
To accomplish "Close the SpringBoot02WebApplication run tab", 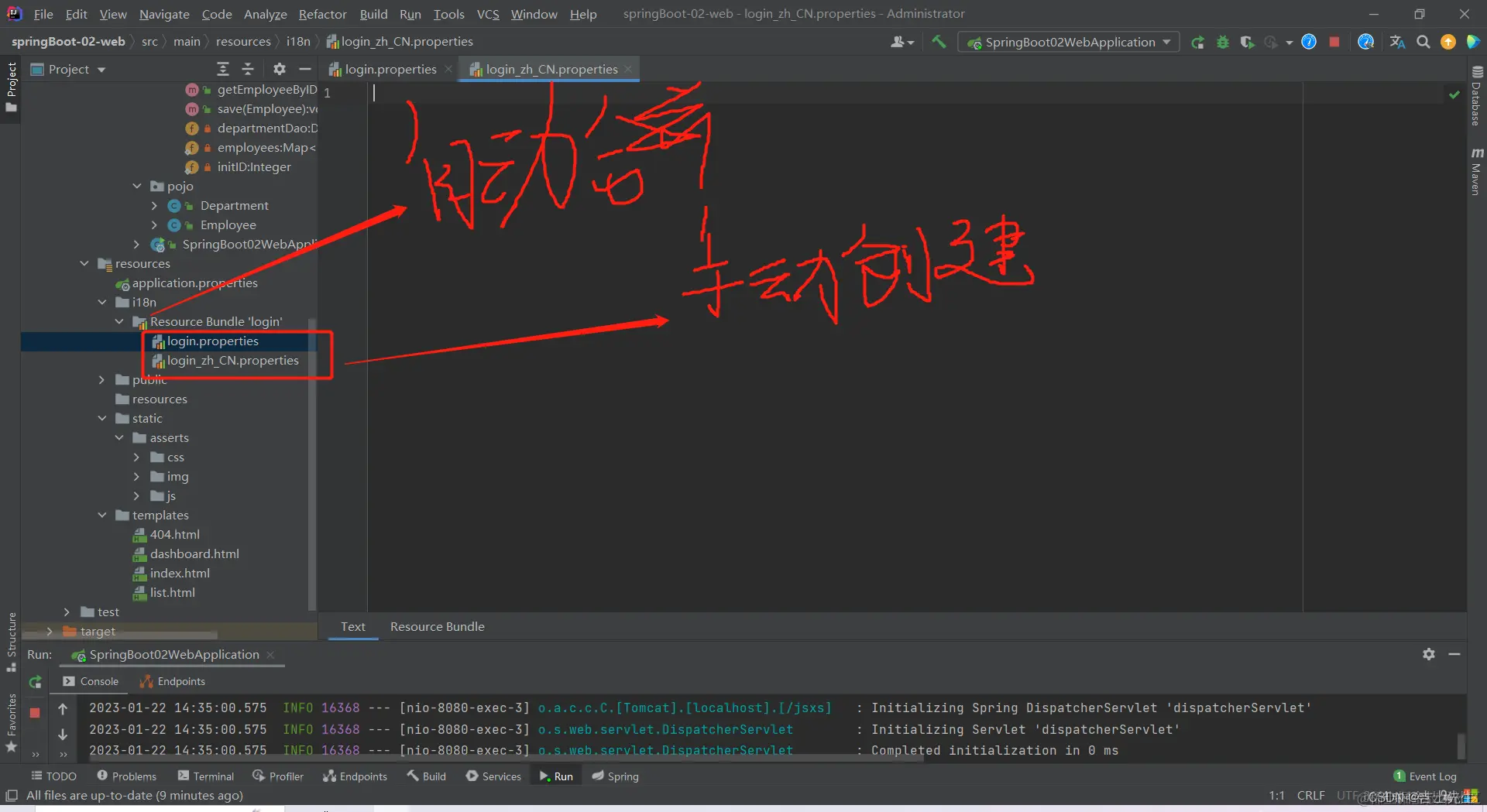I will [x=270, y=655].
